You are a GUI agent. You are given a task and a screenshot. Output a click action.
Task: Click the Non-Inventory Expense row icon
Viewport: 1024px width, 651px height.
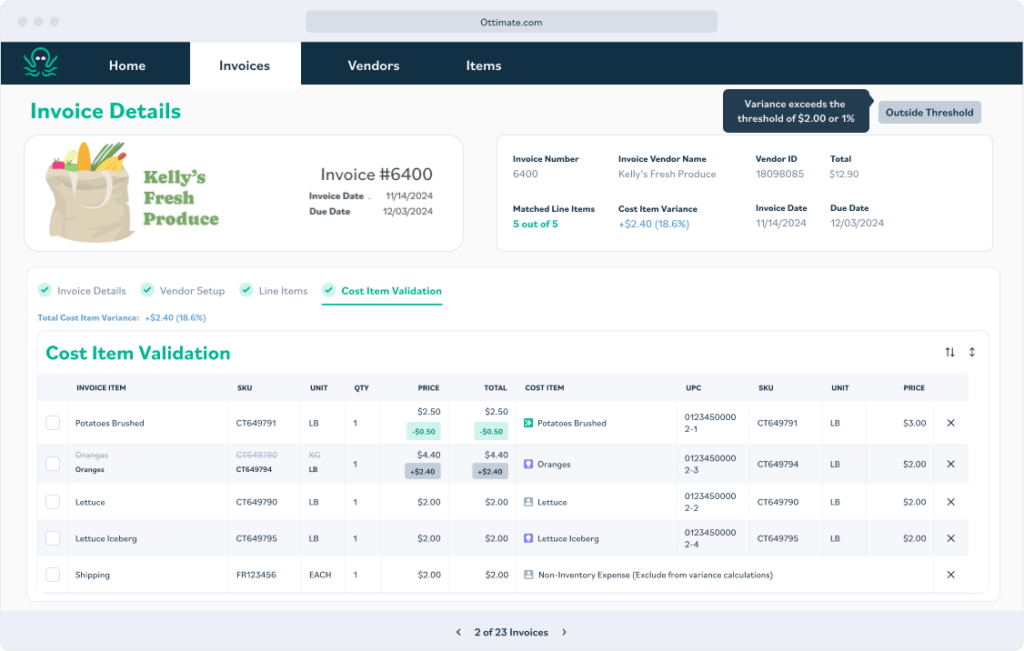click(528, 575)
